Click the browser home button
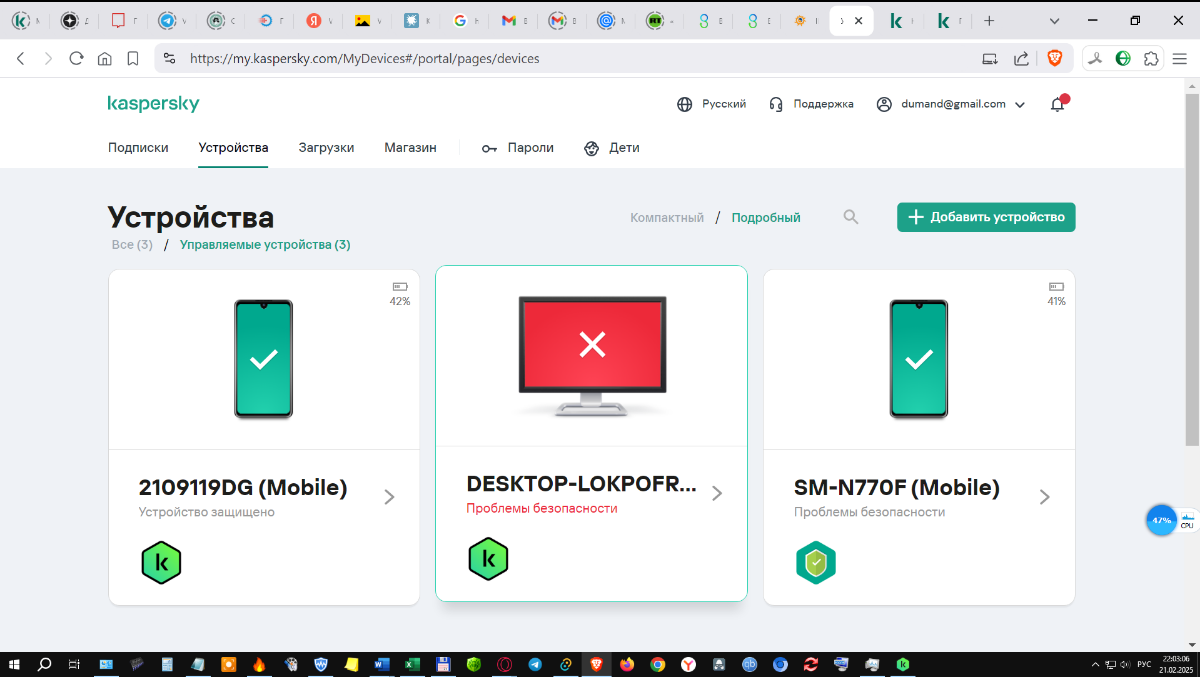Screen dimensions: 1200x677 tap(104, 58)
